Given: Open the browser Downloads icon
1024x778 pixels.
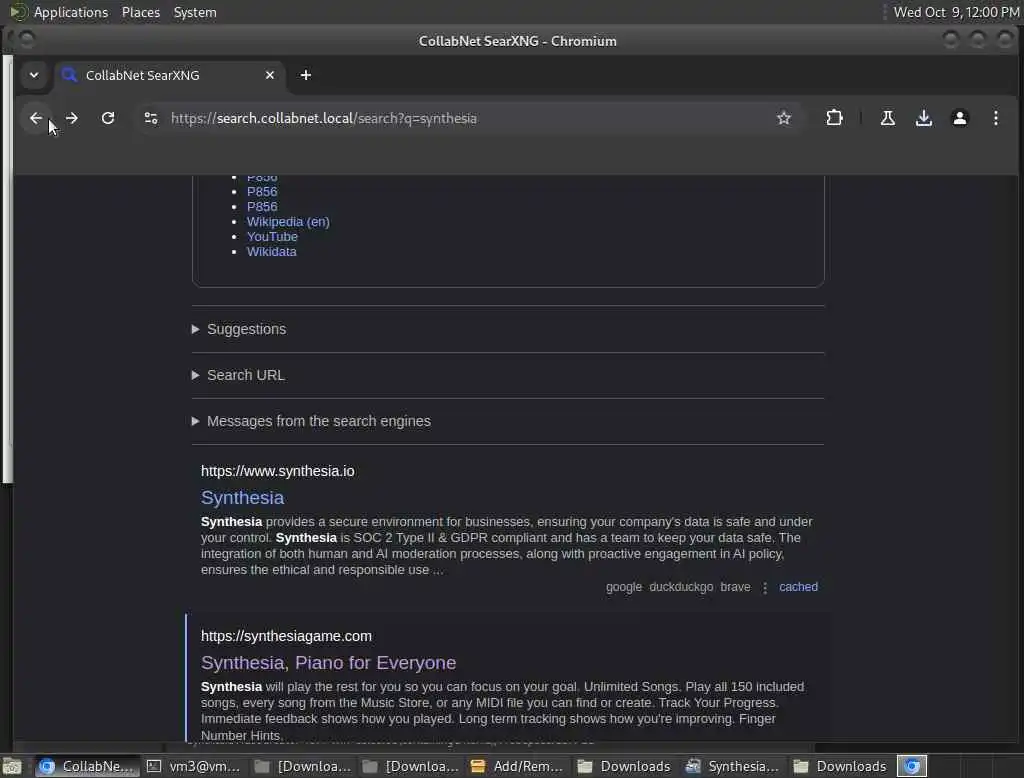Looking at the screenshot, I should point(923,118).
